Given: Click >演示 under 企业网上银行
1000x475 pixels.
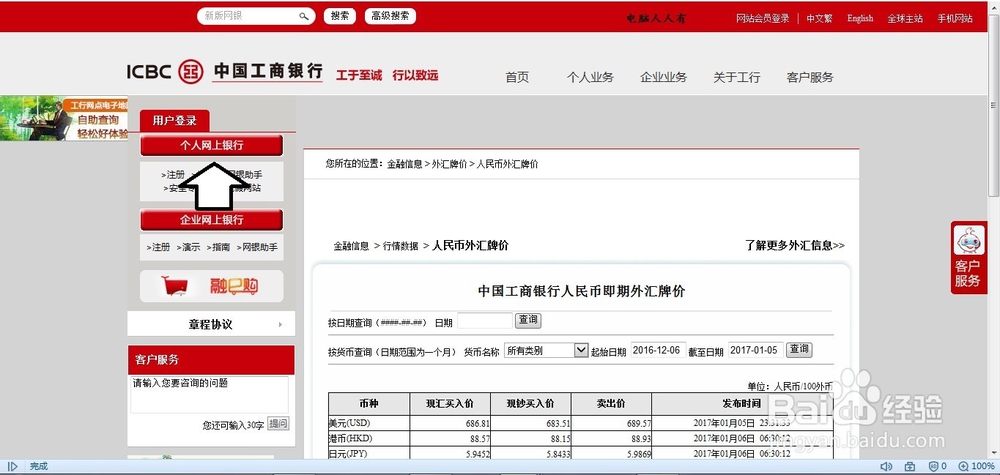Looking at the screenshot, I should point(188,247).
